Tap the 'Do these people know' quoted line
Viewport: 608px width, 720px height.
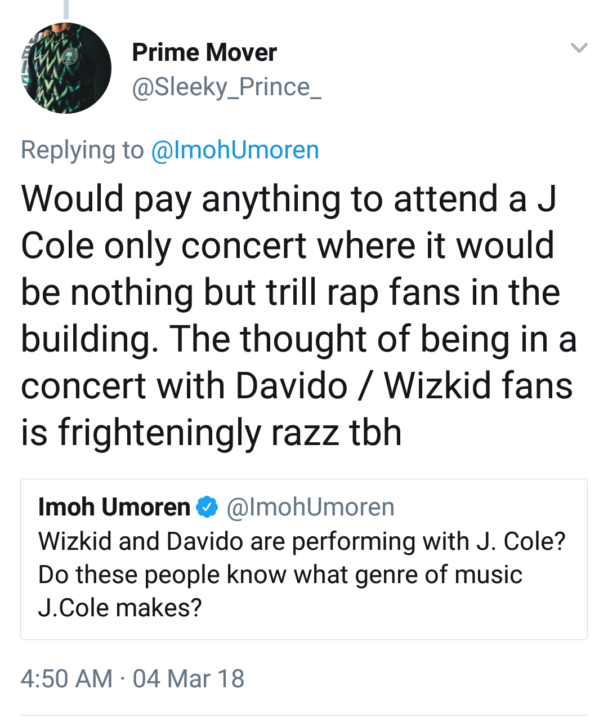pyautogui.click(x=280, y=574)
